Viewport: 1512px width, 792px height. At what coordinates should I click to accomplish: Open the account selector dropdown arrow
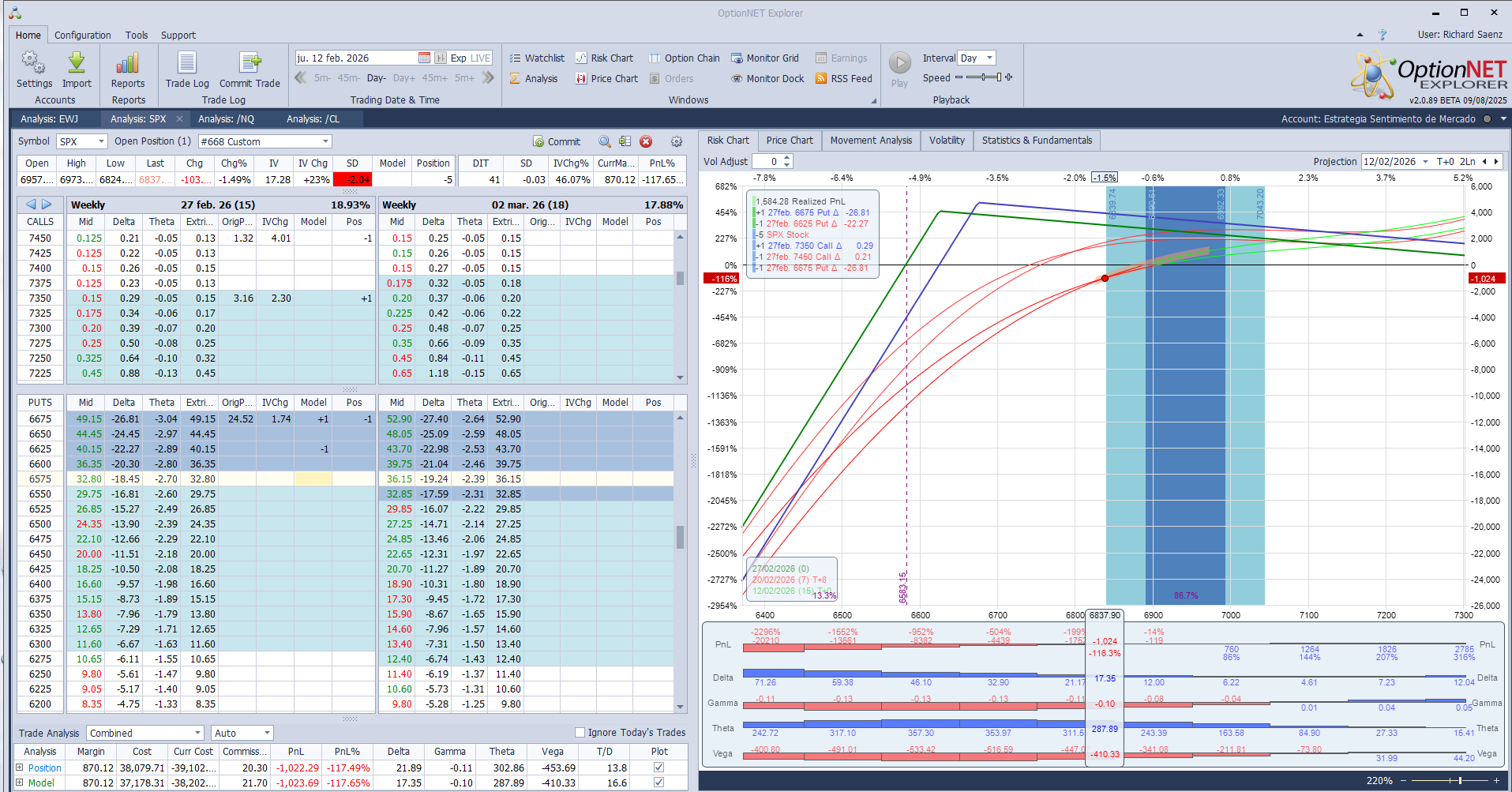1503,119
